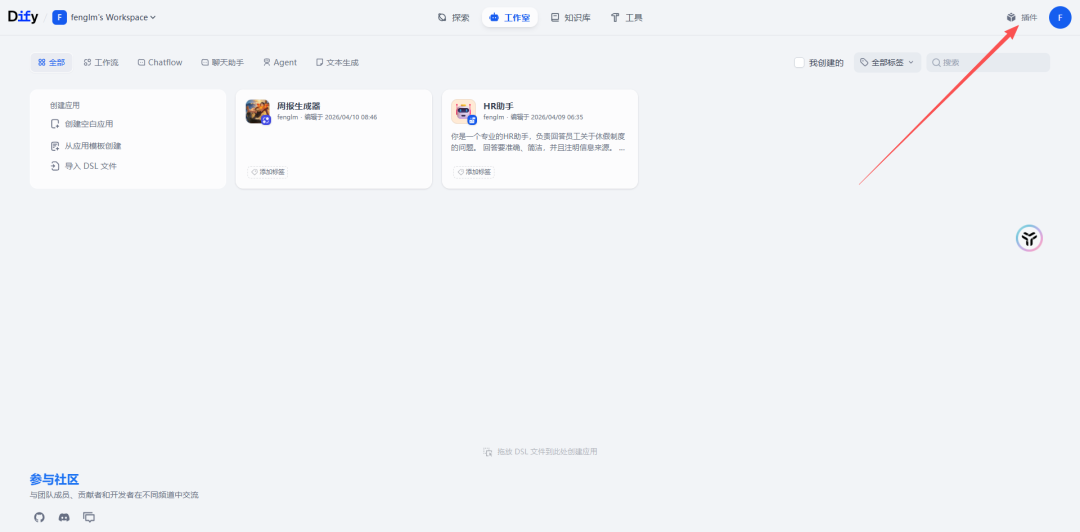Expand the 全部标签 dropdown

(887, 62)
